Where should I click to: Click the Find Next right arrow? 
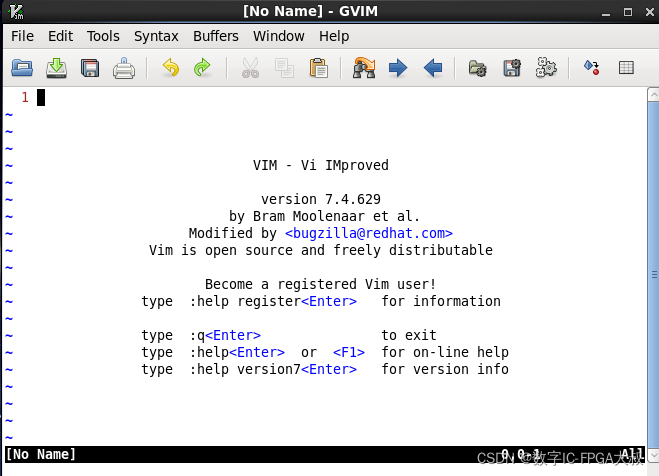coord(398,68)
